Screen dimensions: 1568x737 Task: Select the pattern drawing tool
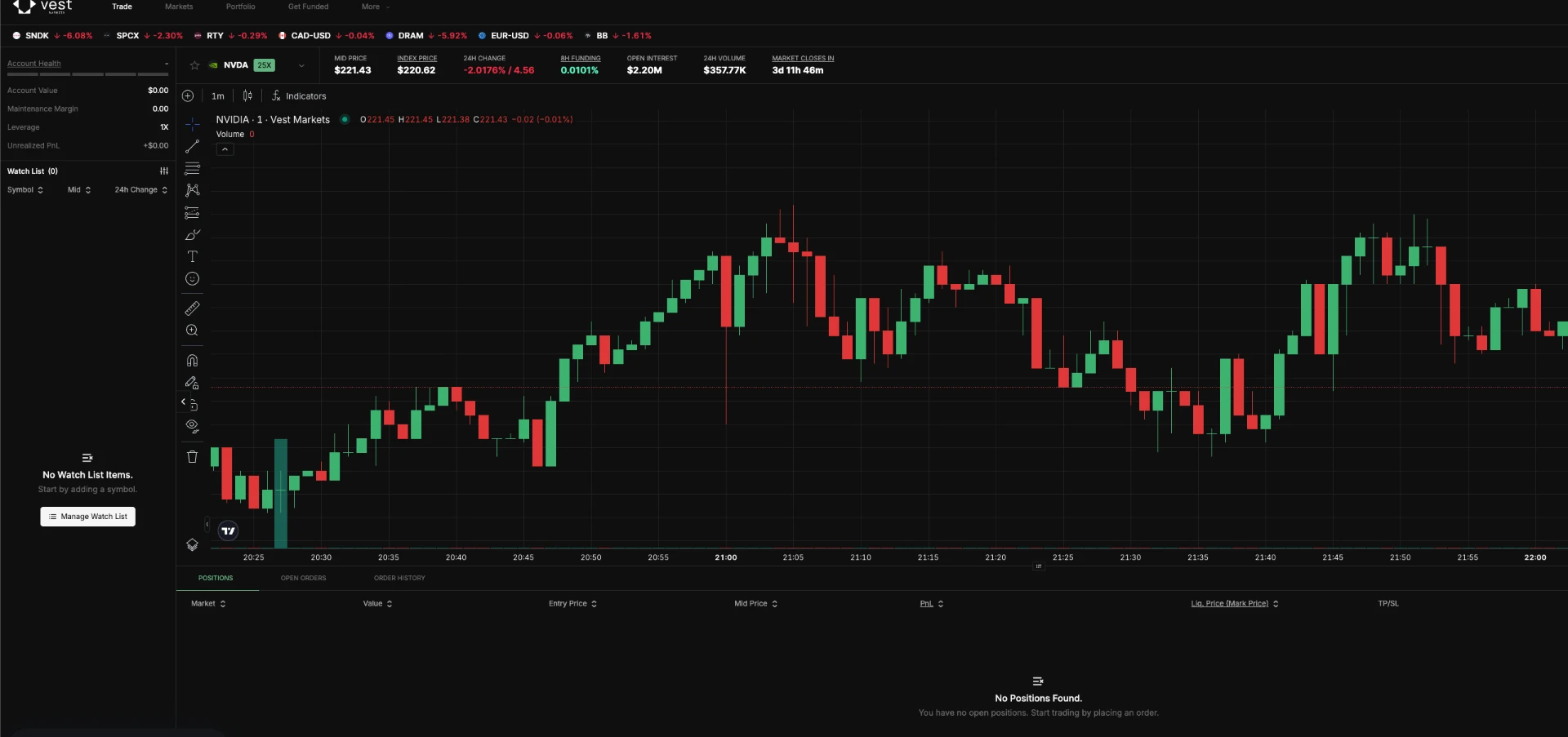point(193,190)
